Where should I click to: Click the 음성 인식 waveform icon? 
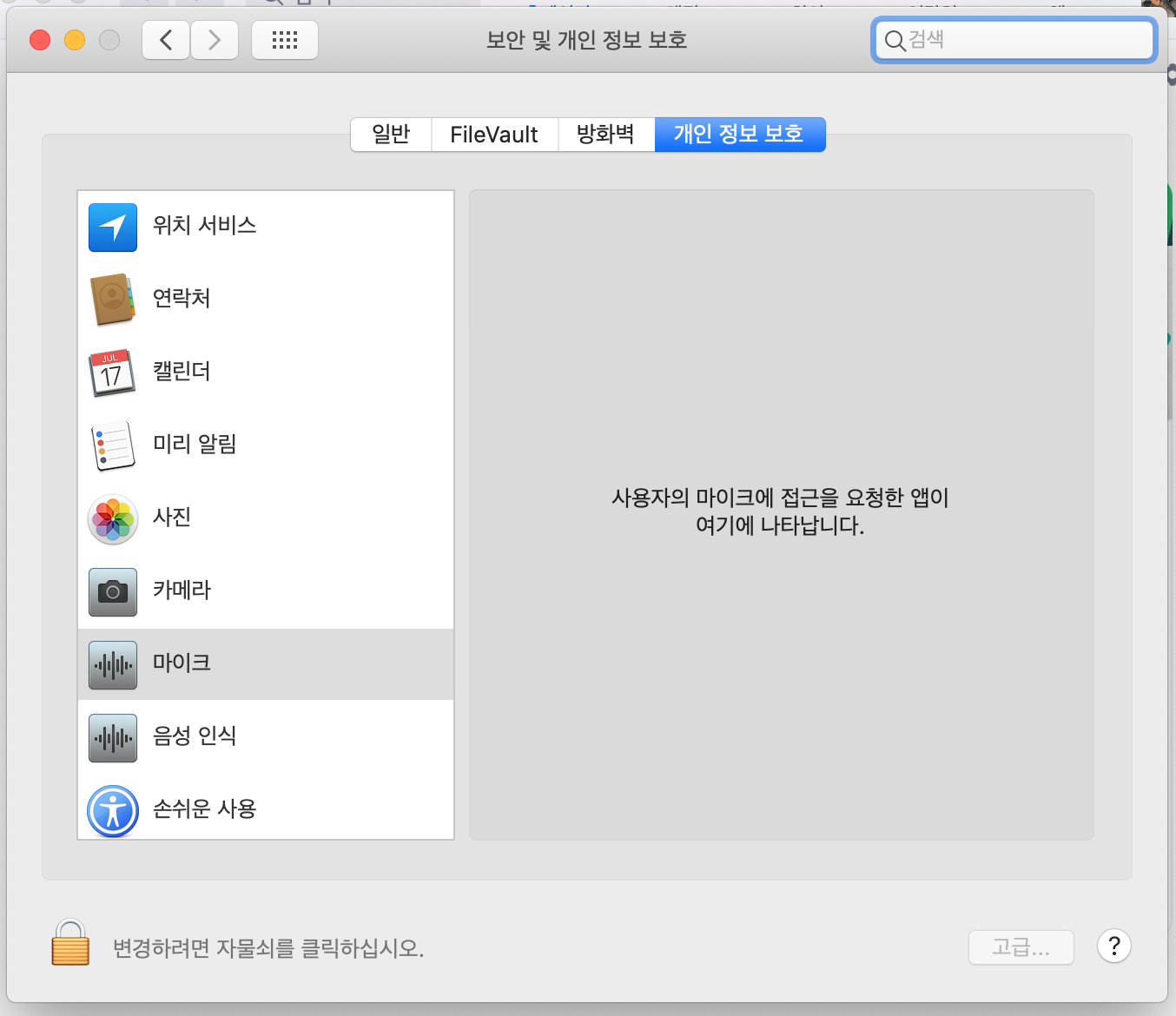113,737
